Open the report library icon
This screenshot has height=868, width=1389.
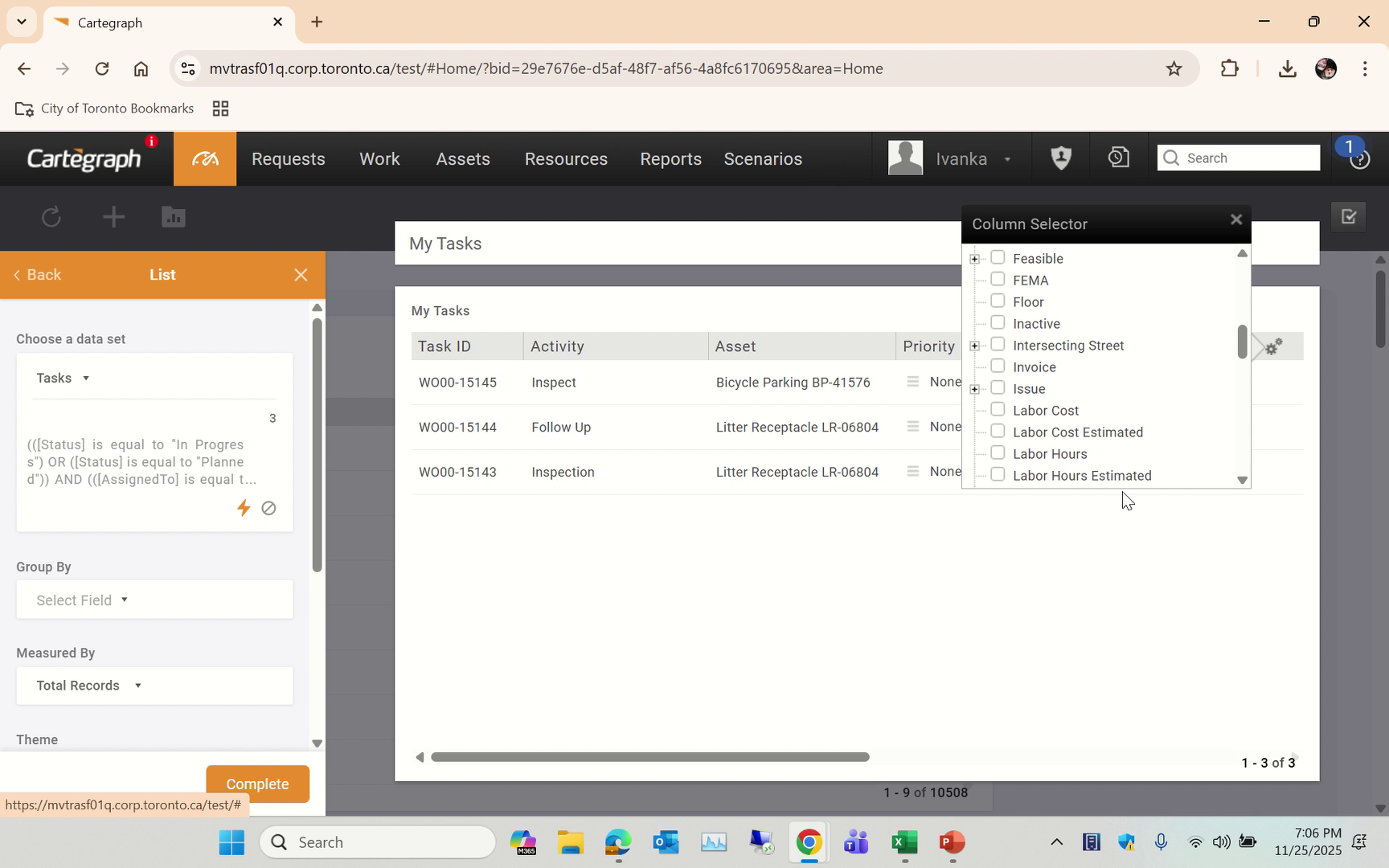(x=172, y=217)
